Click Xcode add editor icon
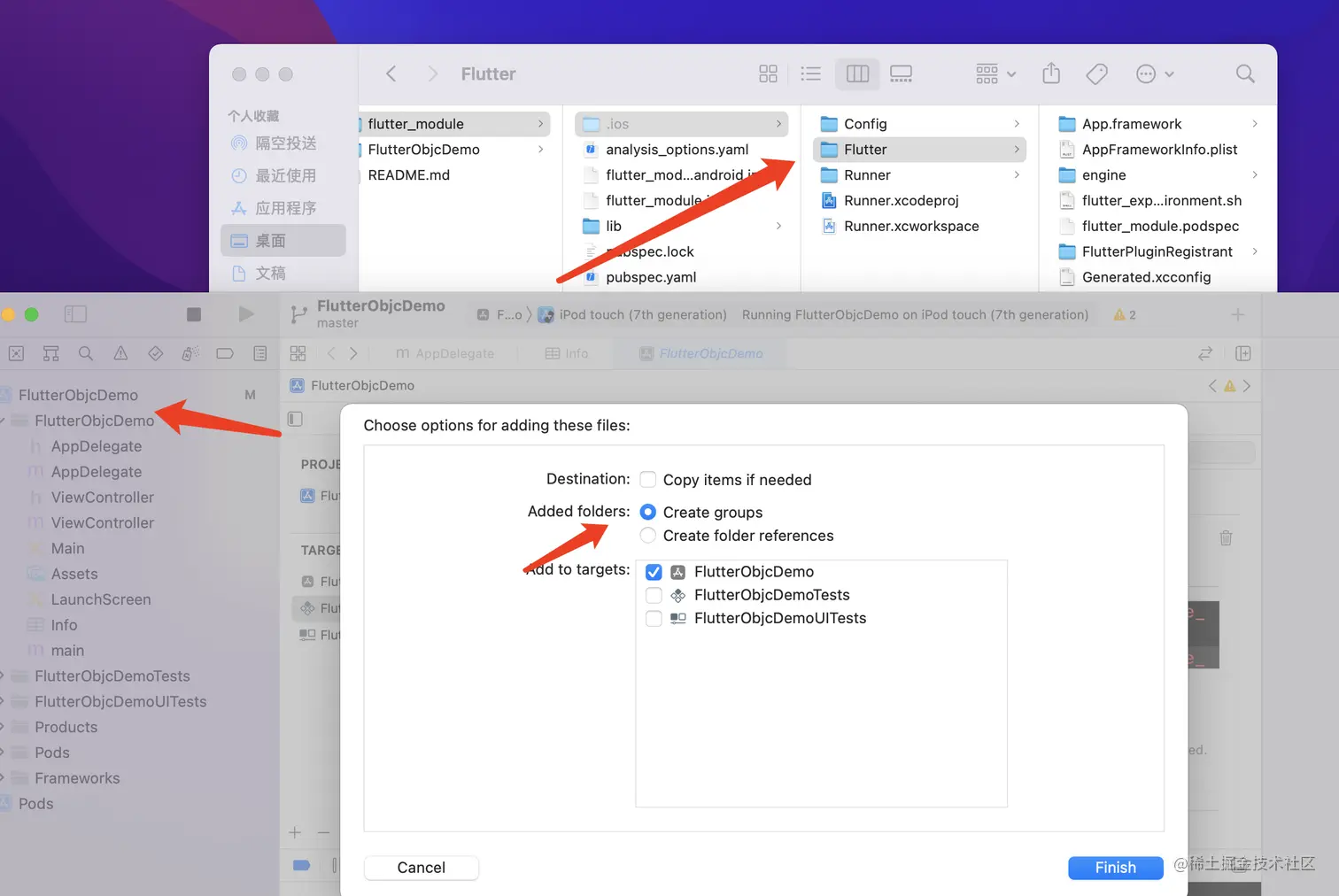This screenshot has width=1339, height=896. pos(1243,353)
